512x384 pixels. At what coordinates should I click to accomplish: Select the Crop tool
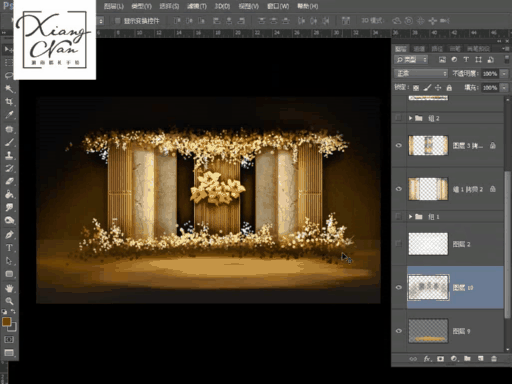pyautogui.click(x=9, y=102)
